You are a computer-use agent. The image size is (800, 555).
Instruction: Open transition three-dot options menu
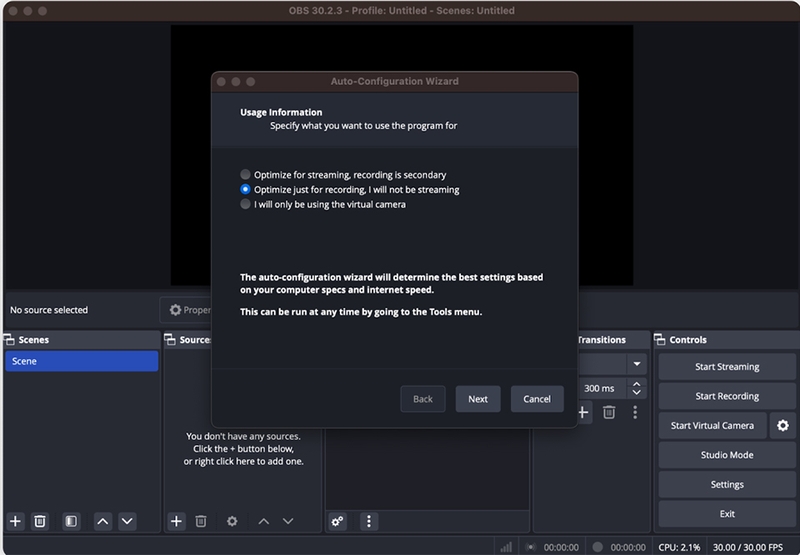coord(635,412)
